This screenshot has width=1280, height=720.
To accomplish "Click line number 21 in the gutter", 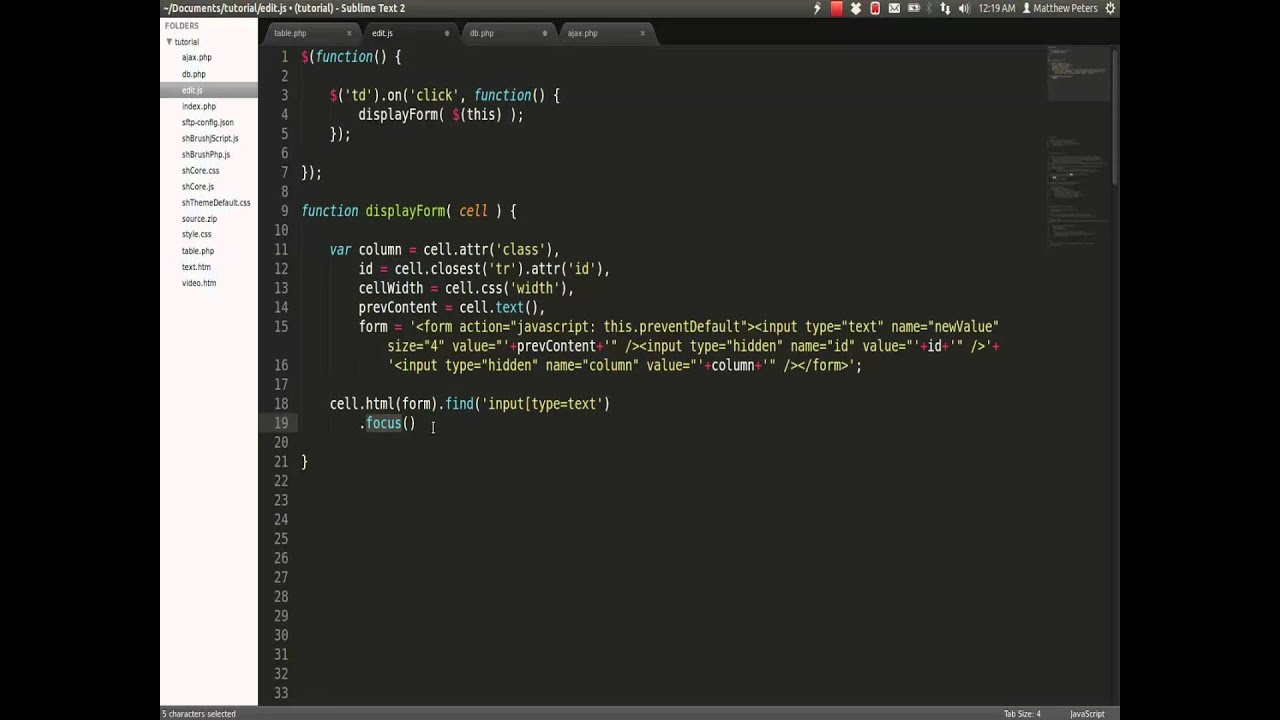I will tap(281, 461).
